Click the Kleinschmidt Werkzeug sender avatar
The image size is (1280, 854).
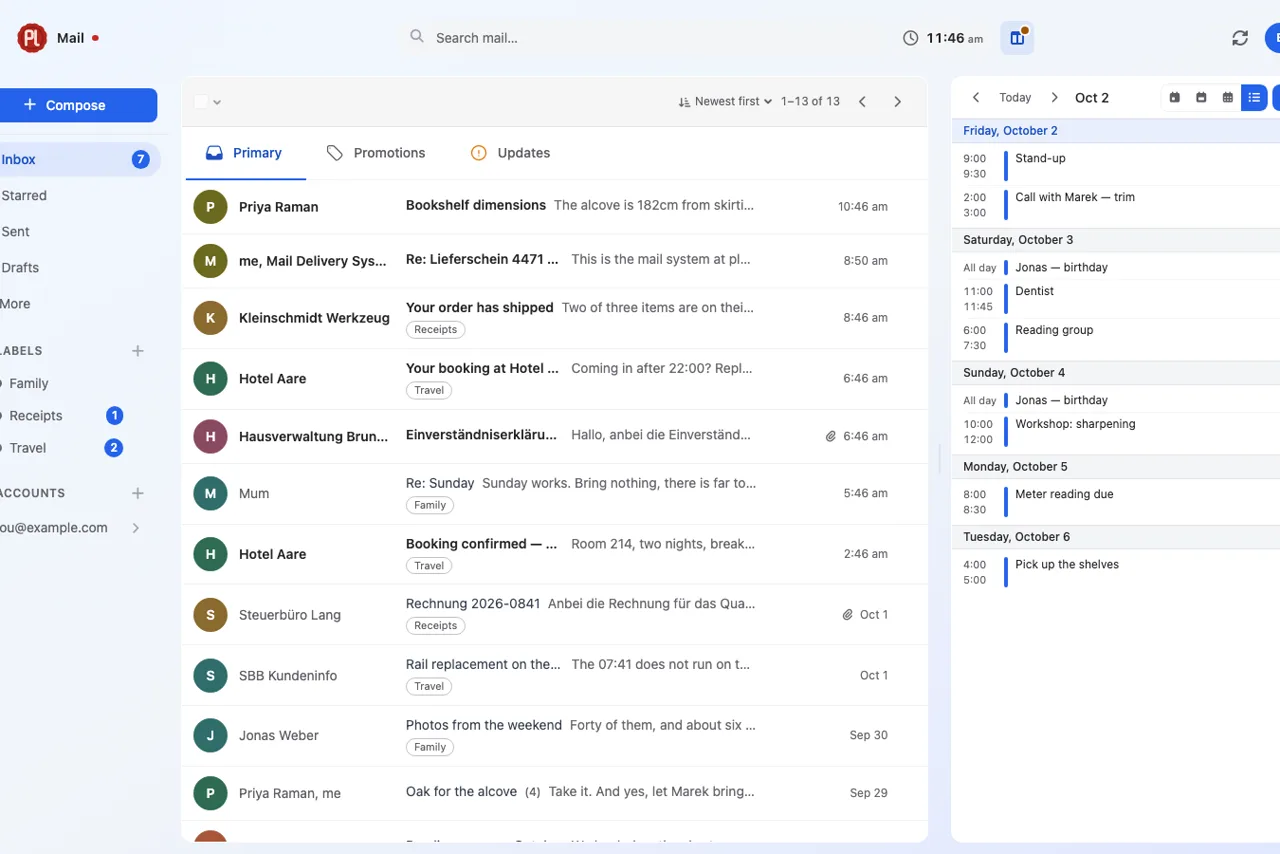[210, 318]
